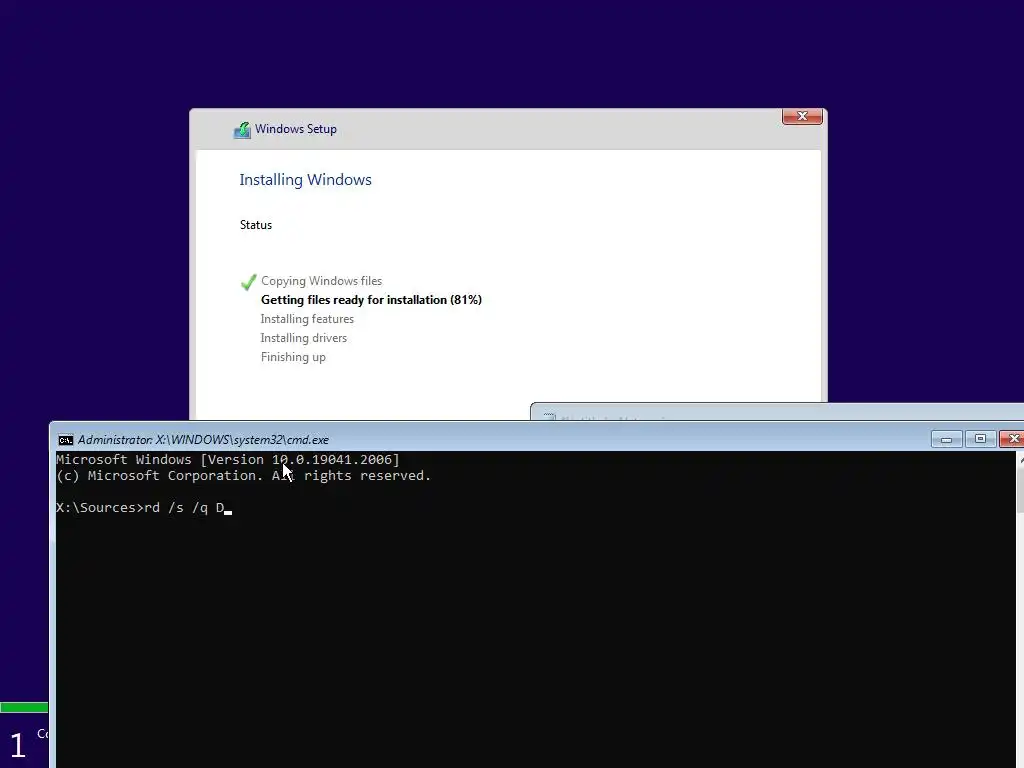Viewport: 1024px width, 768px height.
Task: Click the 'Installing drivers' status line
Action: (304, 338)
